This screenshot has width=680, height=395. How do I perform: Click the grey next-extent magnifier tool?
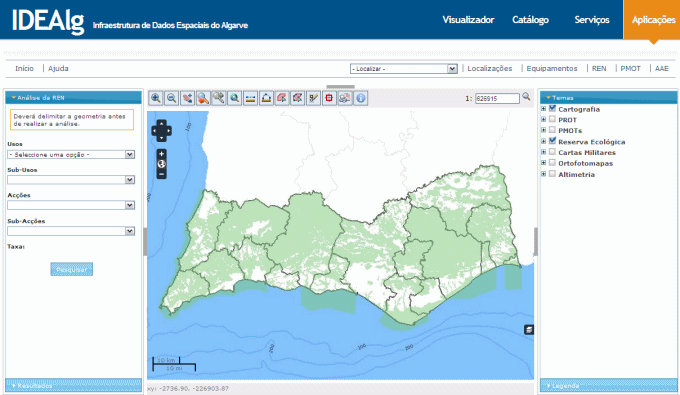coord(219,98)
